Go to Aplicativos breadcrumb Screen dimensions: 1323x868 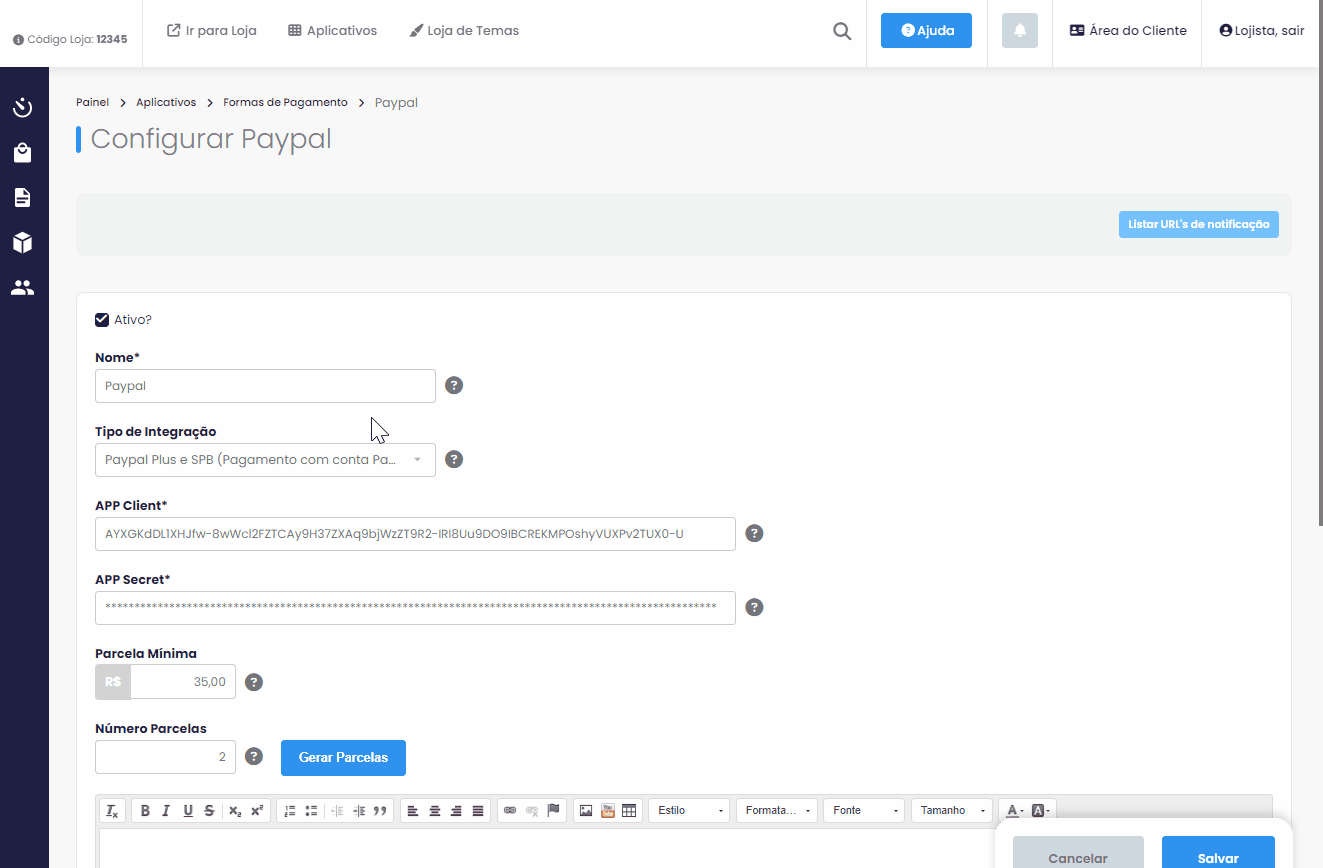pyautogui.click(x=166, y=102)
